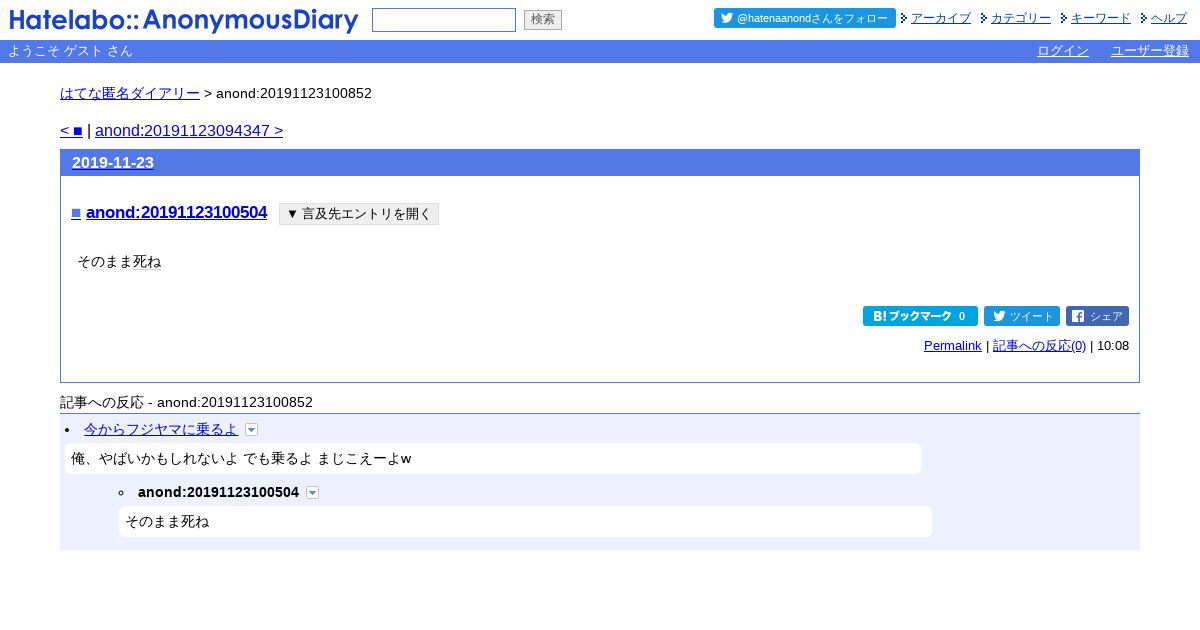Open the カテゴリー menu link

click(1021, 18)
